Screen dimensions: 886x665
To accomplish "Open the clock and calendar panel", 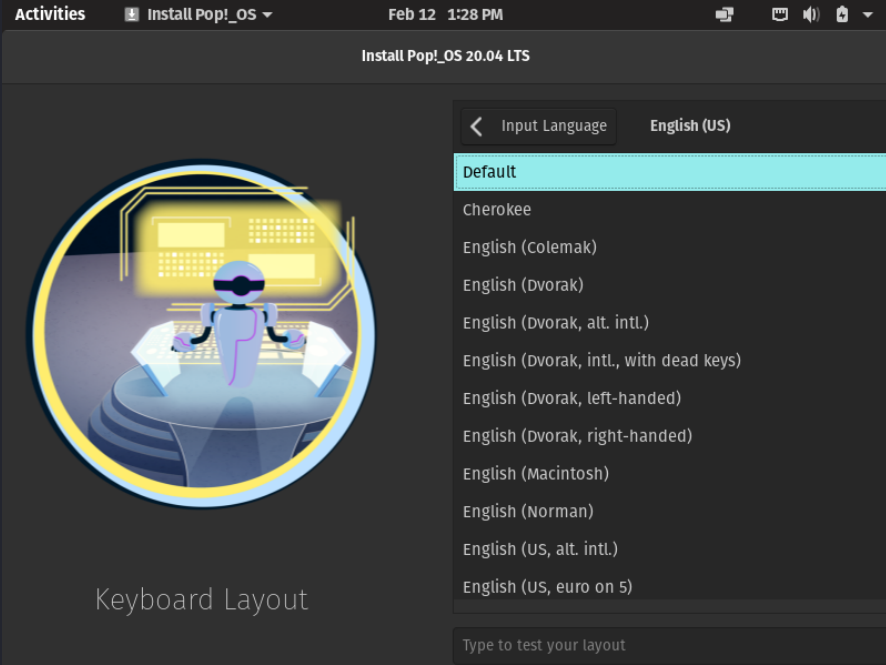I will pyautogui.click(x=445, y=15).
